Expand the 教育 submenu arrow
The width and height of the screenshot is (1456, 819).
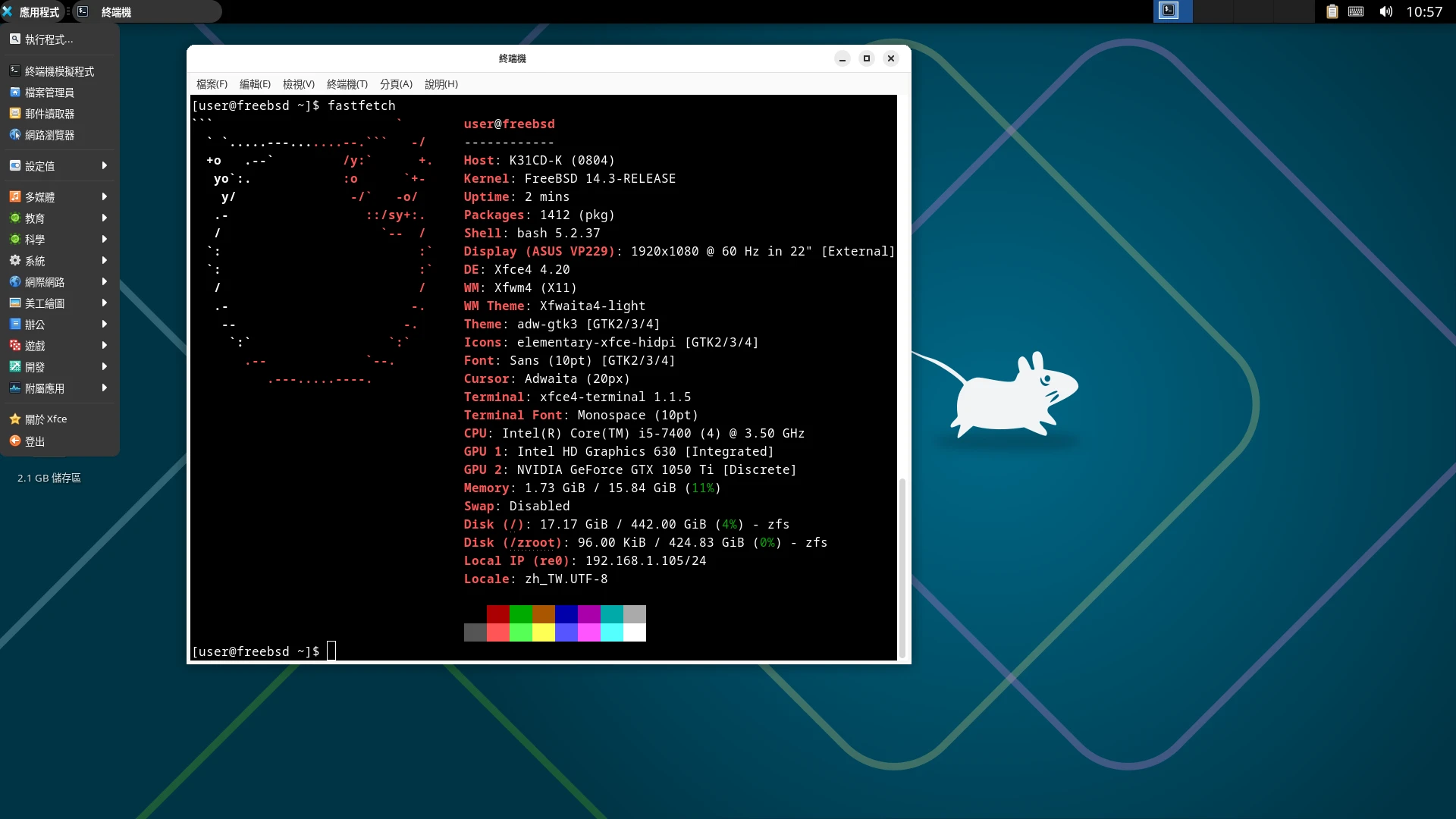coord(105,218)
